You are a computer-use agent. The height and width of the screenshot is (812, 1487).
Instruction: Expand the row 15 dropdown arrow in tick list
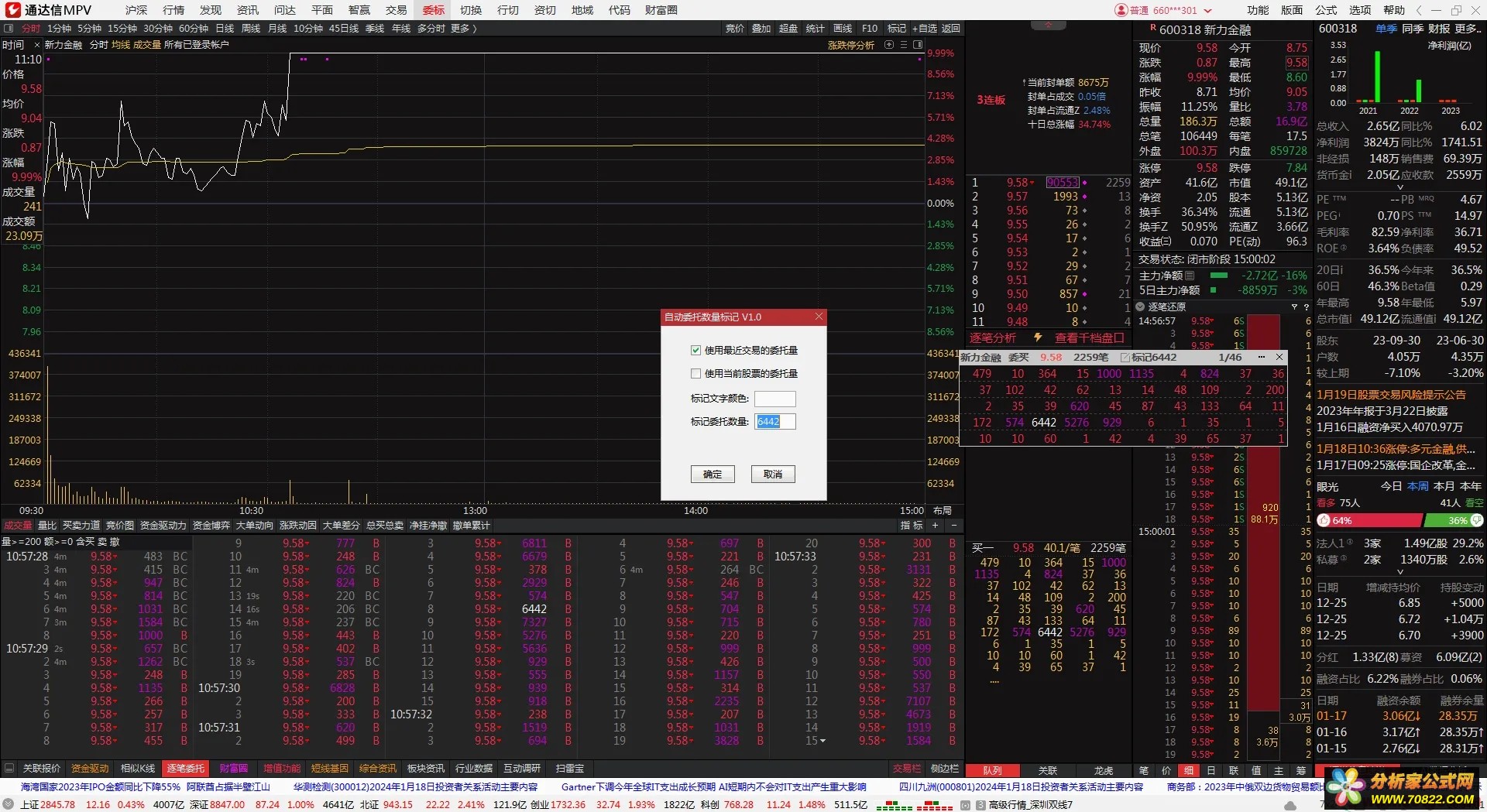(x=822, y=741)
